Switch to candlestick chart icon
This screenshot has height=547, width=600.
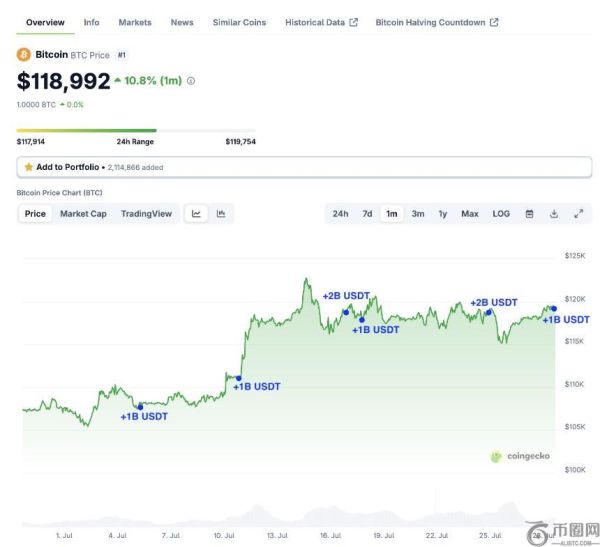coord(221,213)
